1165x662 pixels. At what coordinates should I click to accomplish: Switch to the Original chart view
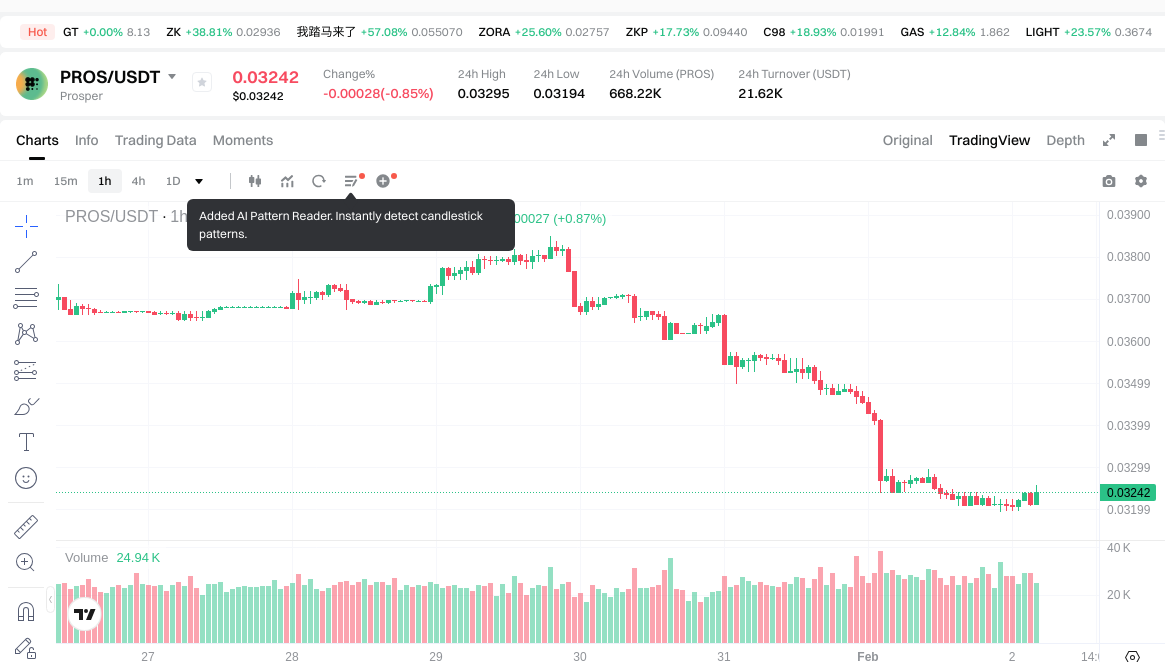907,140
